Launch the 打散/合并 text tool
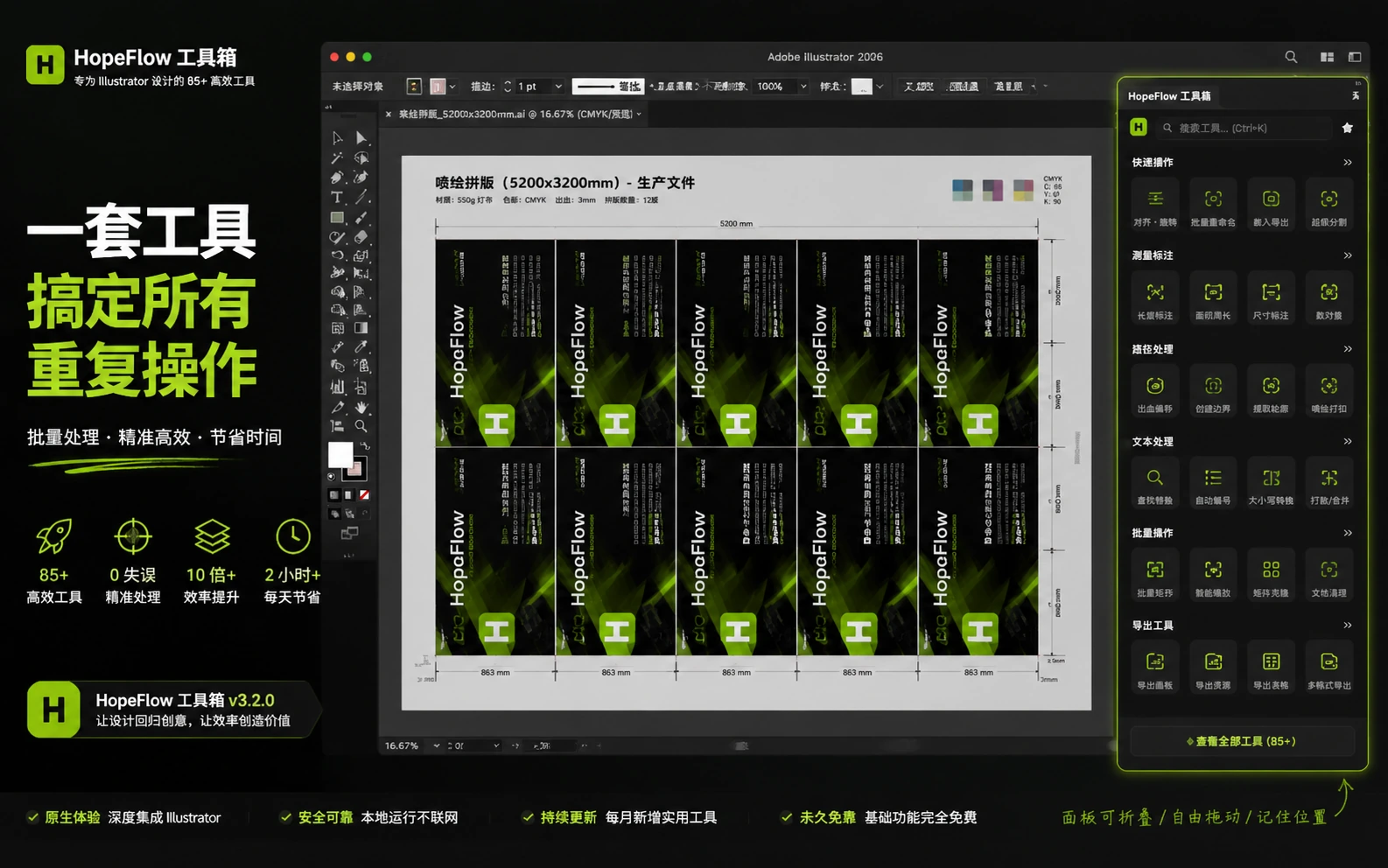This screenshot has width=1388, height=868. pyautogui.click(x=1329, y=484)
